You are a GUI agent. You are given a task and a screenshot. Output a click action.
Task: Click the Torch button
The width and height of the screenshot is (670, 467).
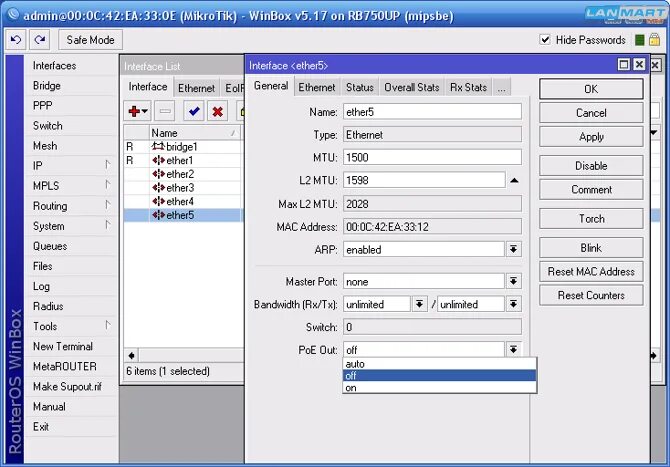[591, 219]
